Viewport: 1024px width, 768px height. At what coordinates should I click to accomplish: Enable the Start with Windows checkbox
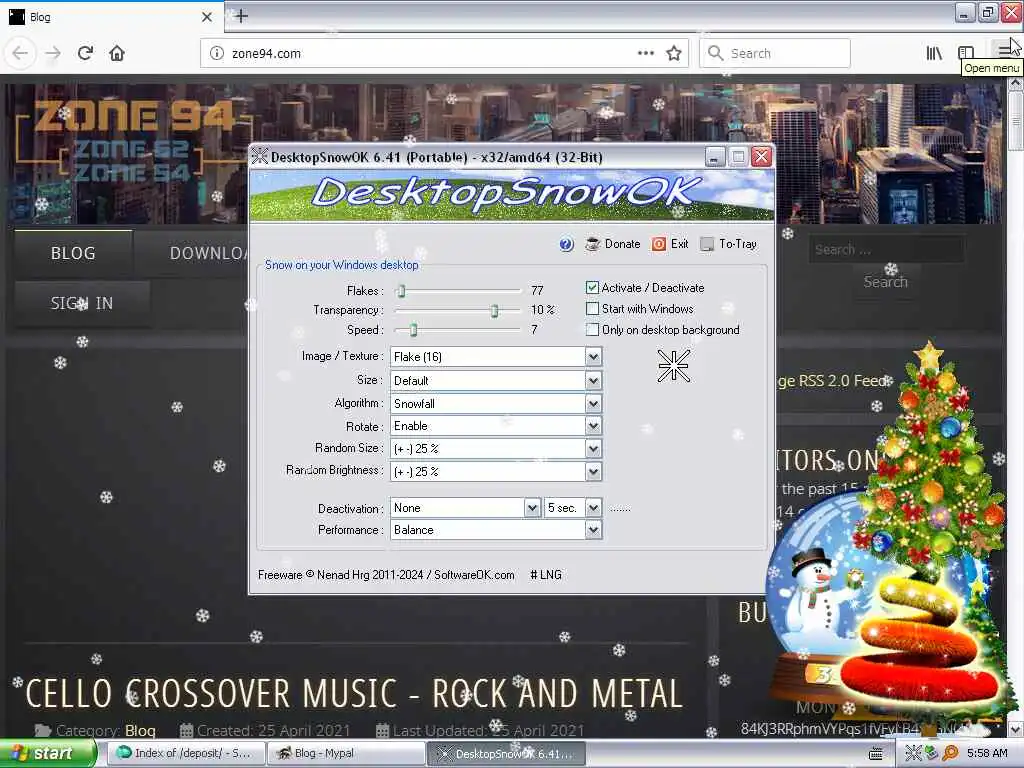[x=592, y=308]
